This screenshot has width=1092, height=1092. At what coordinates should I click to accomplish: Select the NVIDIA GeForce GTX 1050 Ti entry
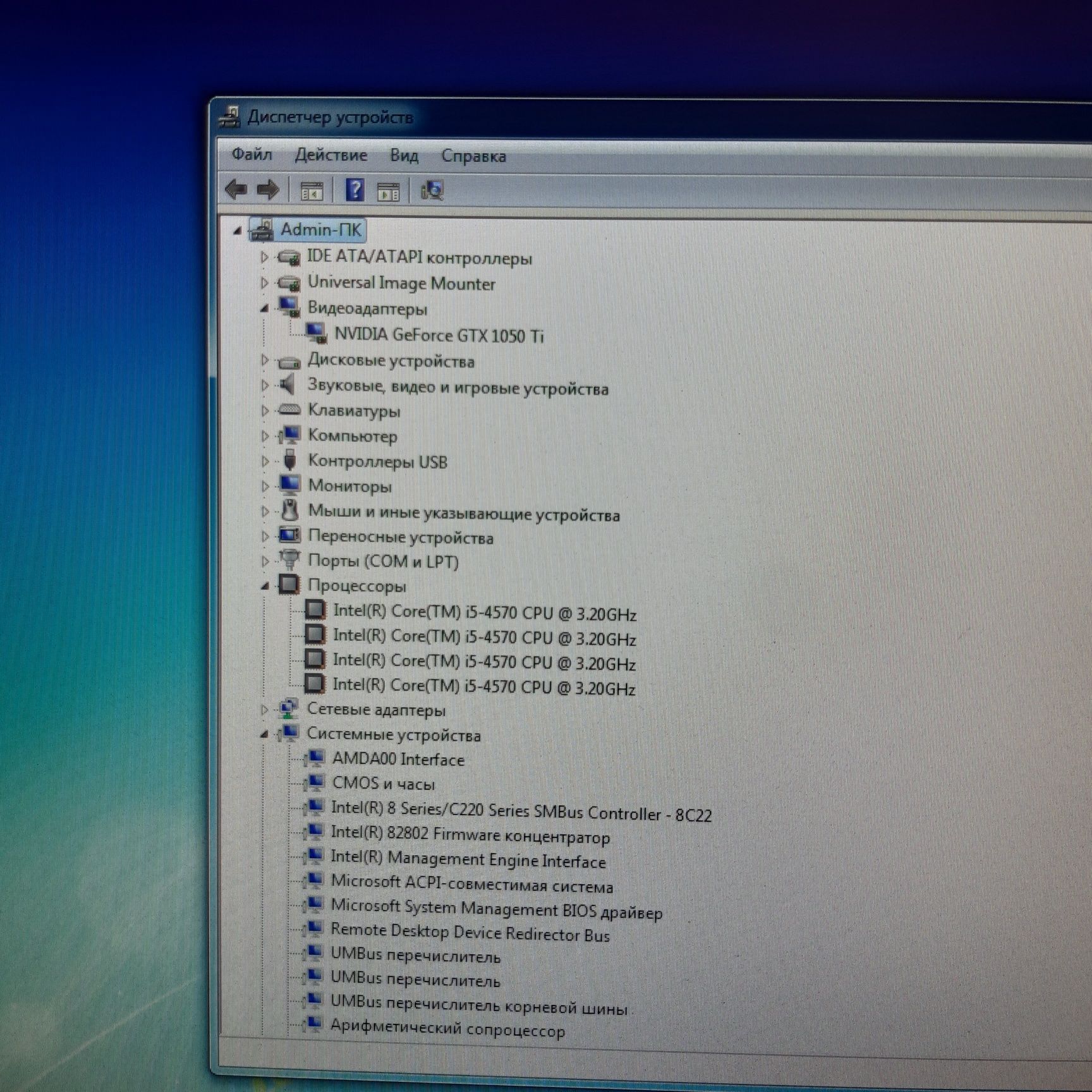click(439, 334)
